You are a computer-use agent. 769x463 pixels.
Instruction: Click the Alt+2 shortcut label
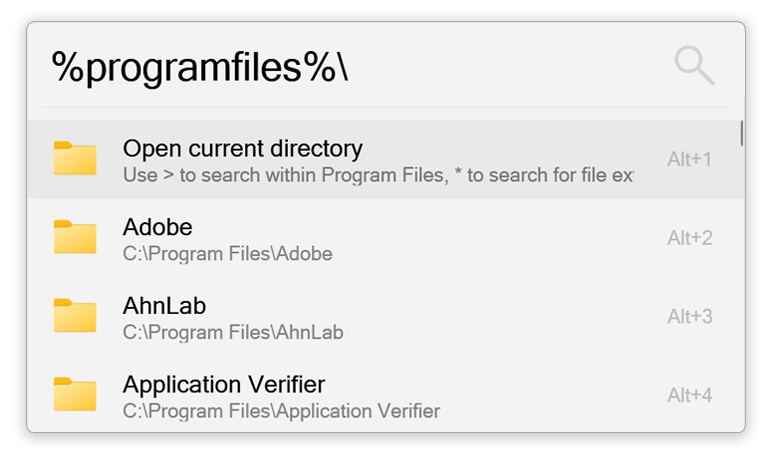click(x=689, y=238)
